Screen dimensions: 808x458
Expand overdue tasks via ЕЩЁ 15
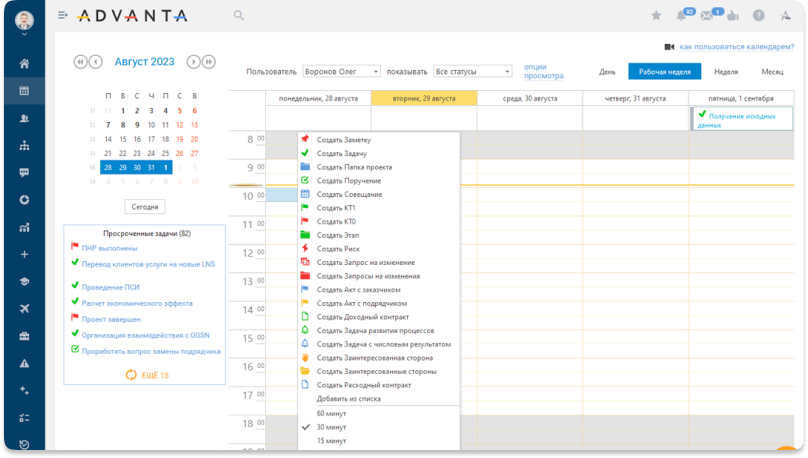click(x=146, y=375)
